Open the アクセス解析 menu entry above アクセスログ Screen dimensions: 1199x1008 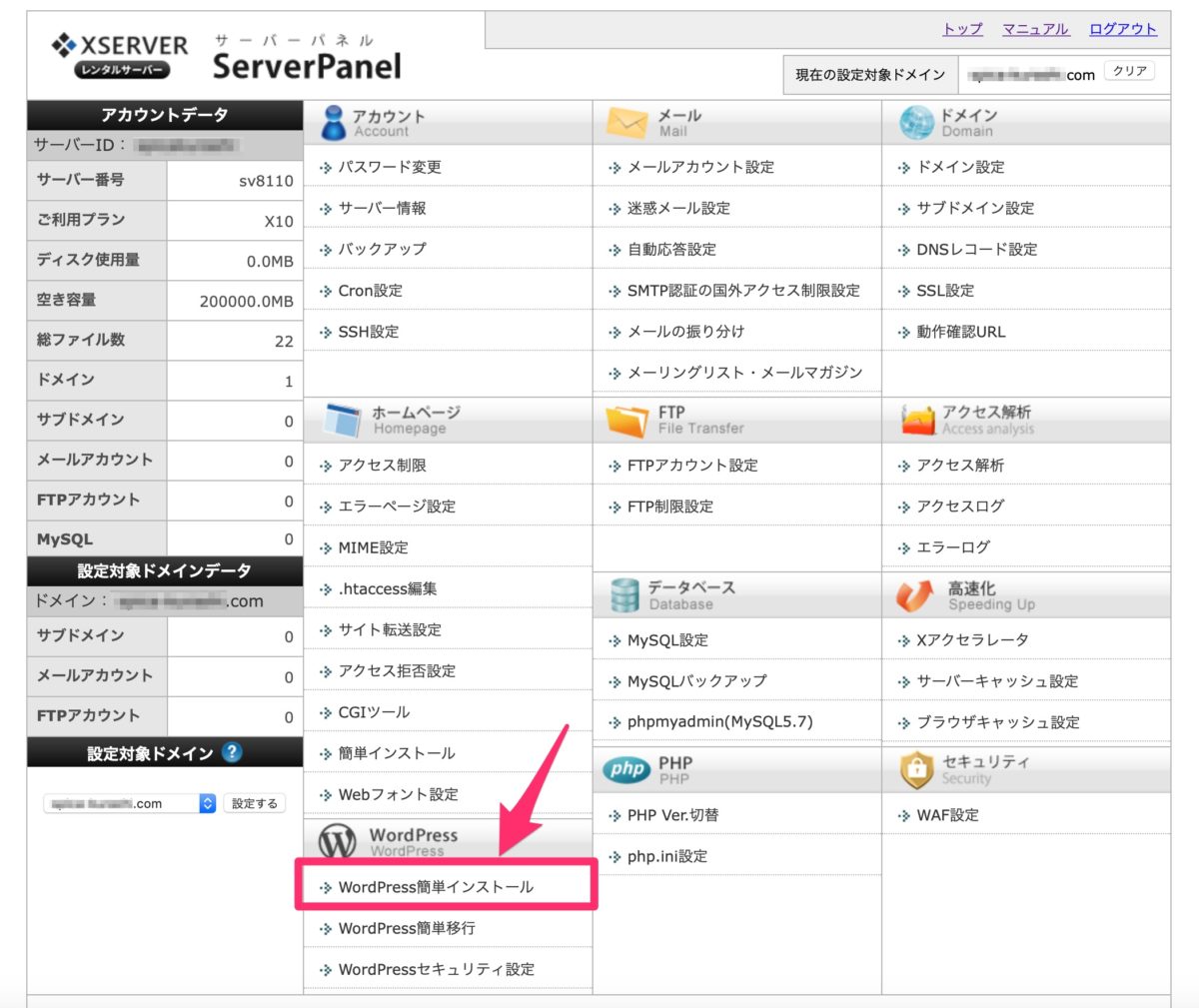tap(961, 466)
